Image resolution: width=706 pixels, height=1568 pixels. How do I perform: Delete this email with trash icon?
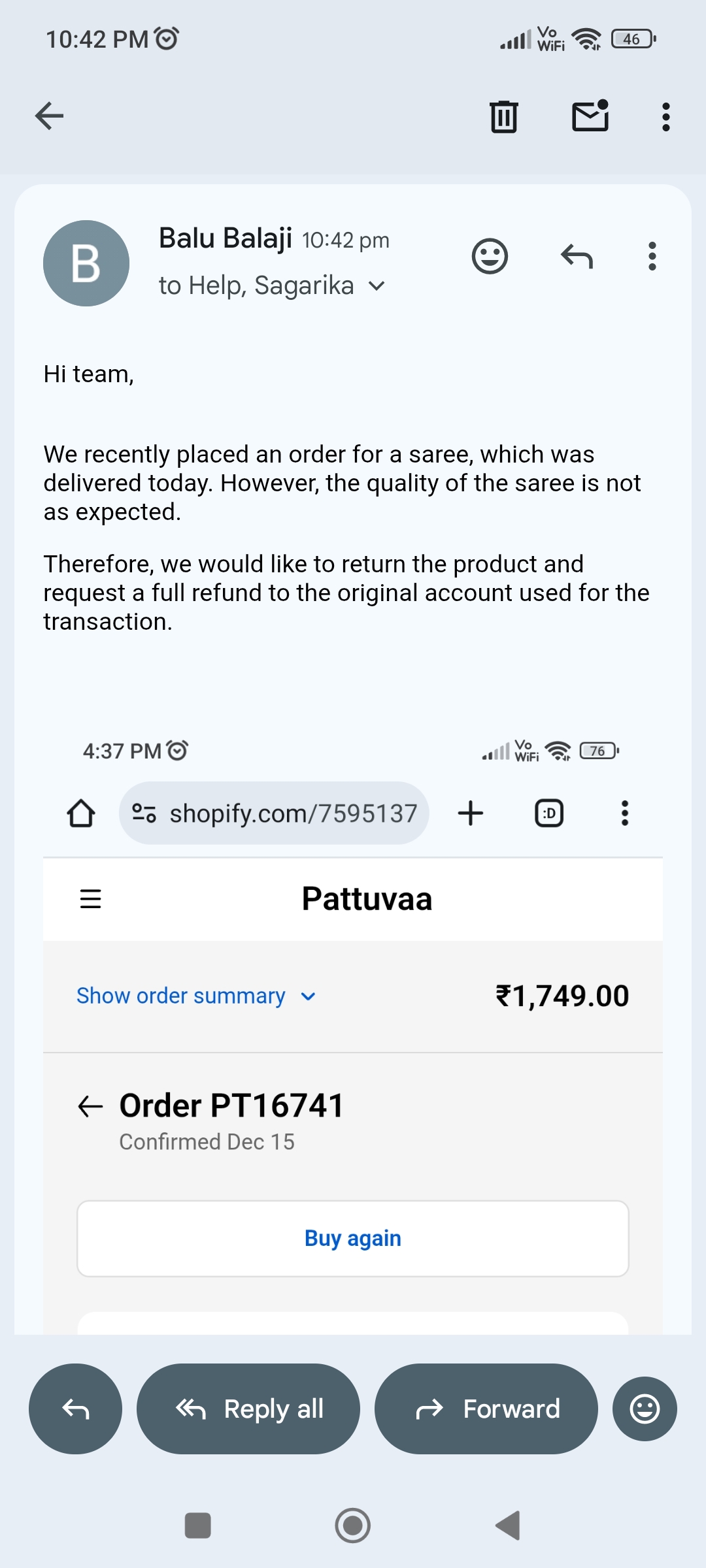click(503, 117)
